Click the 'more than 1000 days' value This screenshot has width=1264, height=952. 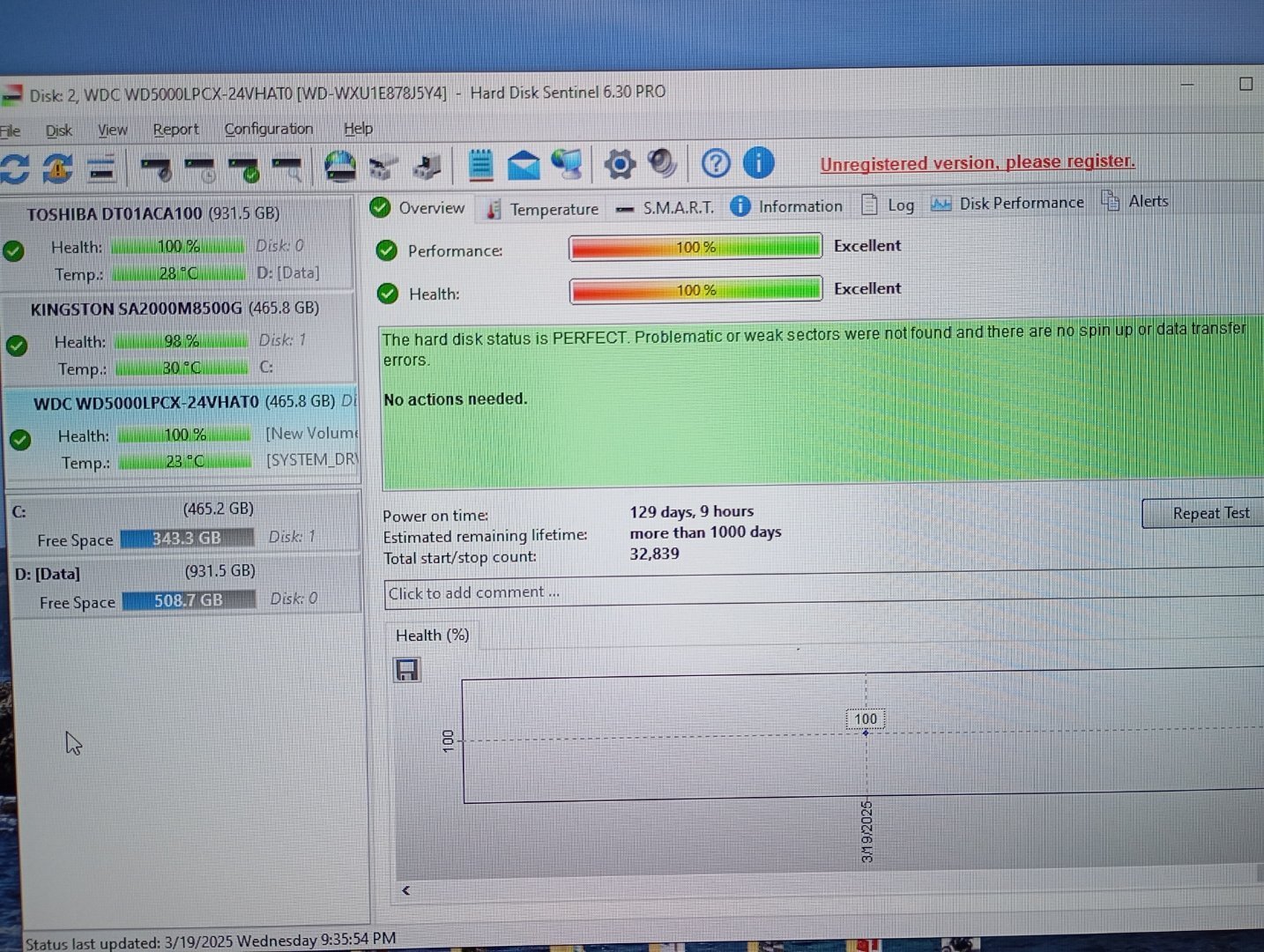[x=705, y=532]
